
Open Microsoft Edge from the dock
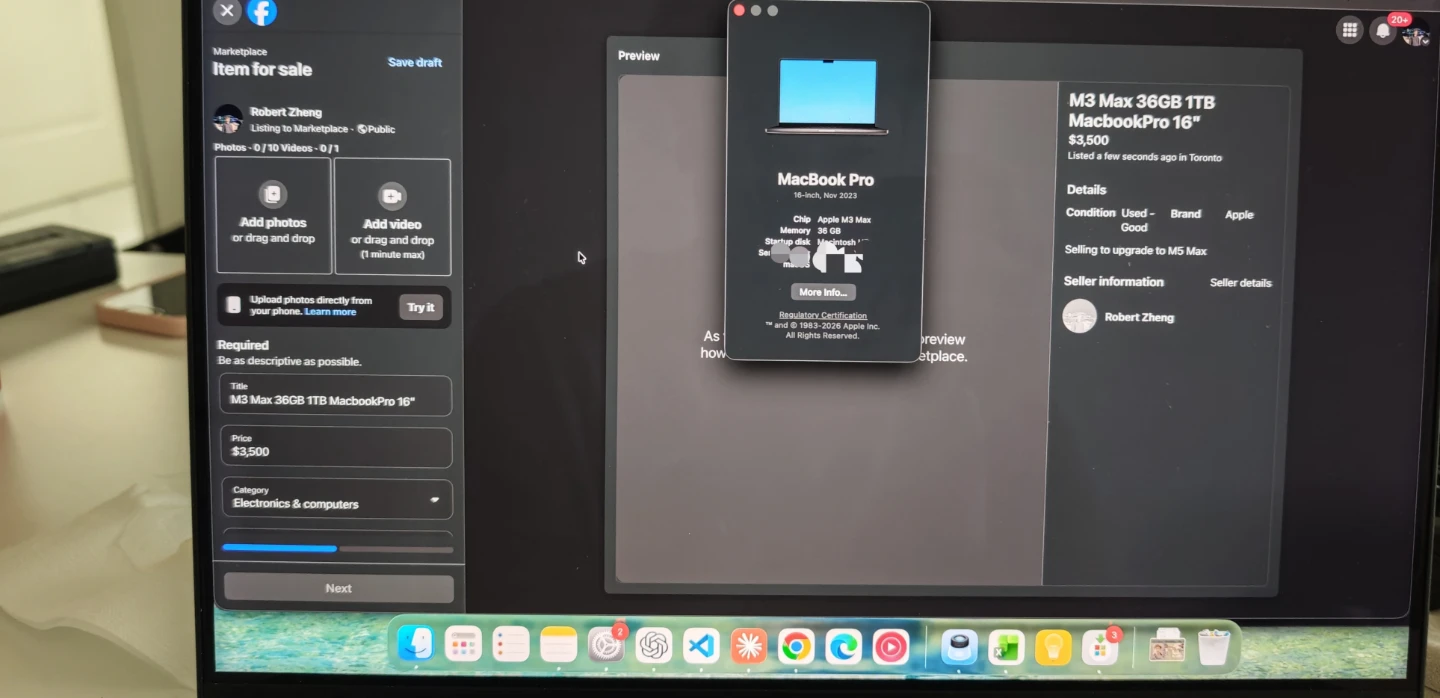[x=844, y=647]
